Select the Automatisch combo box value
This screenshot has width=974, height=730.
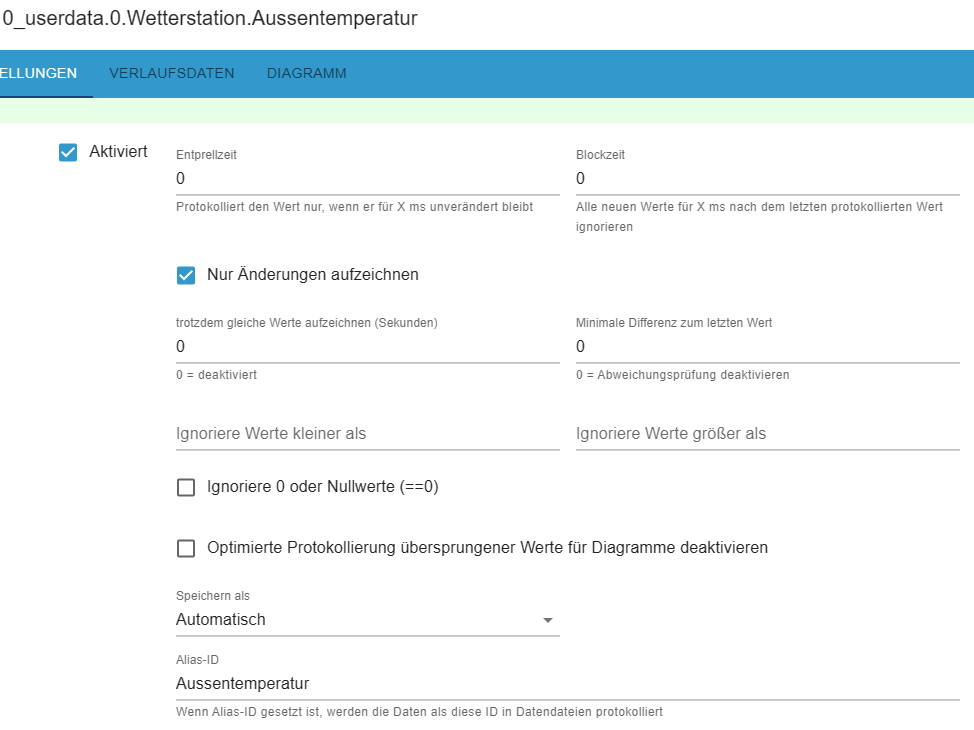(x=368, y=620)
